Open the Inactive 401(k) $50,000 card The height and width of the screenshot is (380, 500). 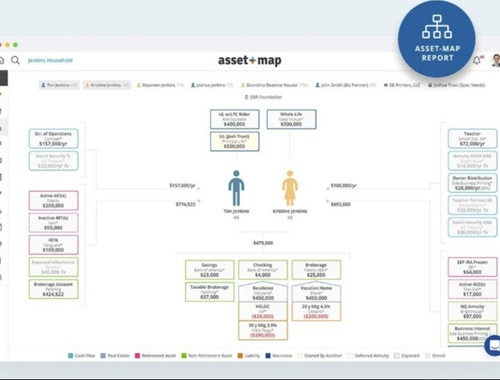(x=53, y=223)
